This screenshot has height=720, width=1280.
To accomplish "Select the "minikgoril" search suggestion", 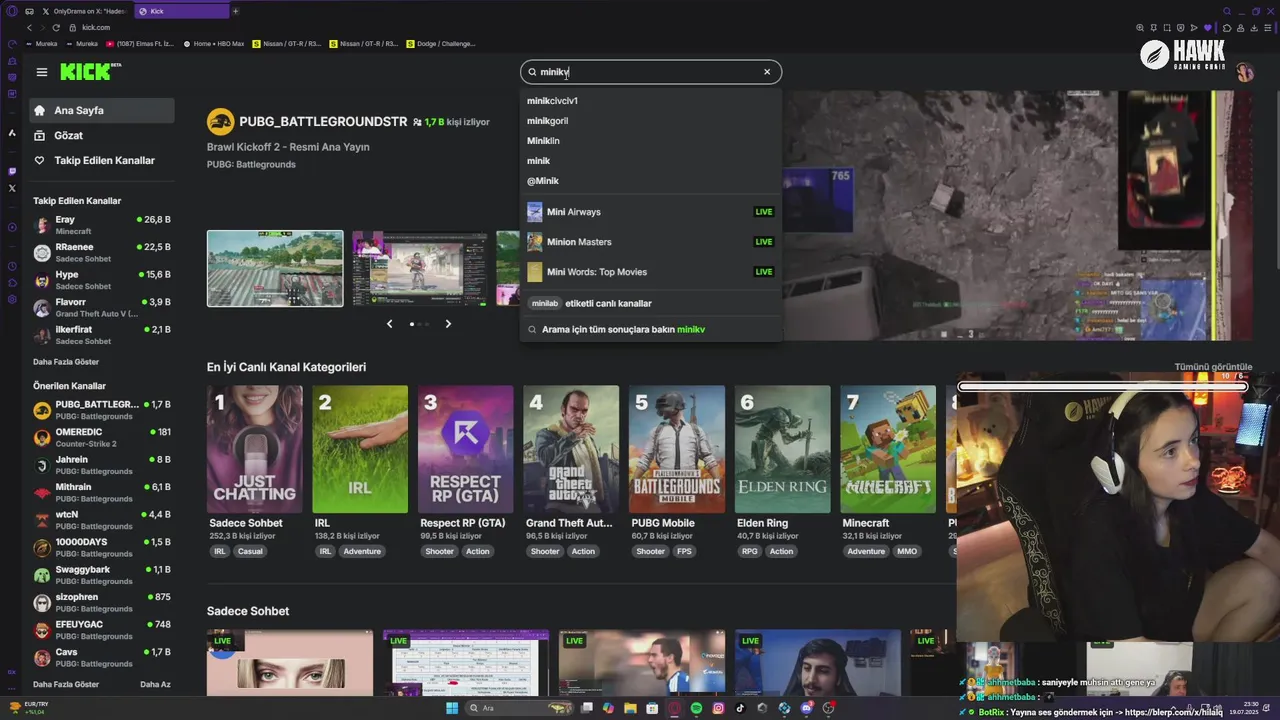I will pos(547,121).
